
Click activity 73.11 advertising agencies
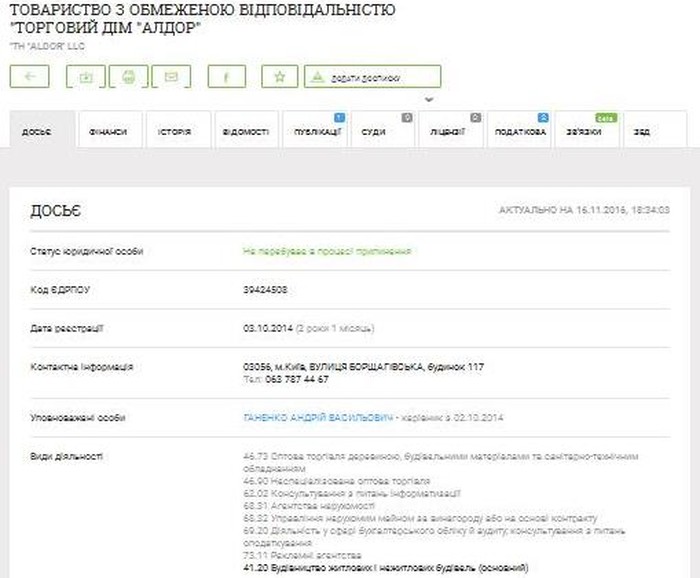click(x=302, y=555)
